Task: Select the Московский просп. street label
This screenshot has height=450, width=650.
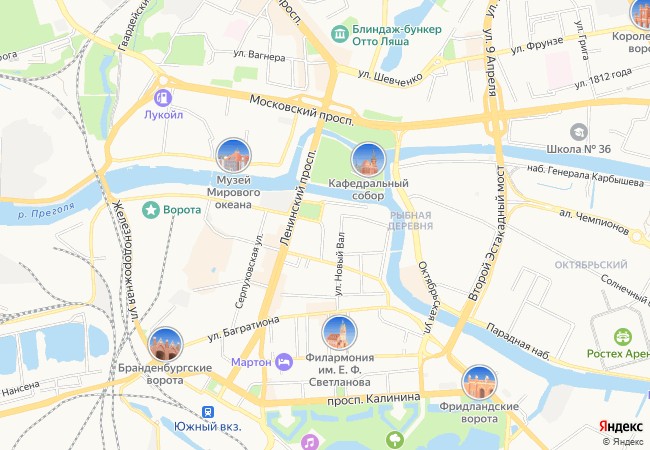Action: [302, 110]
